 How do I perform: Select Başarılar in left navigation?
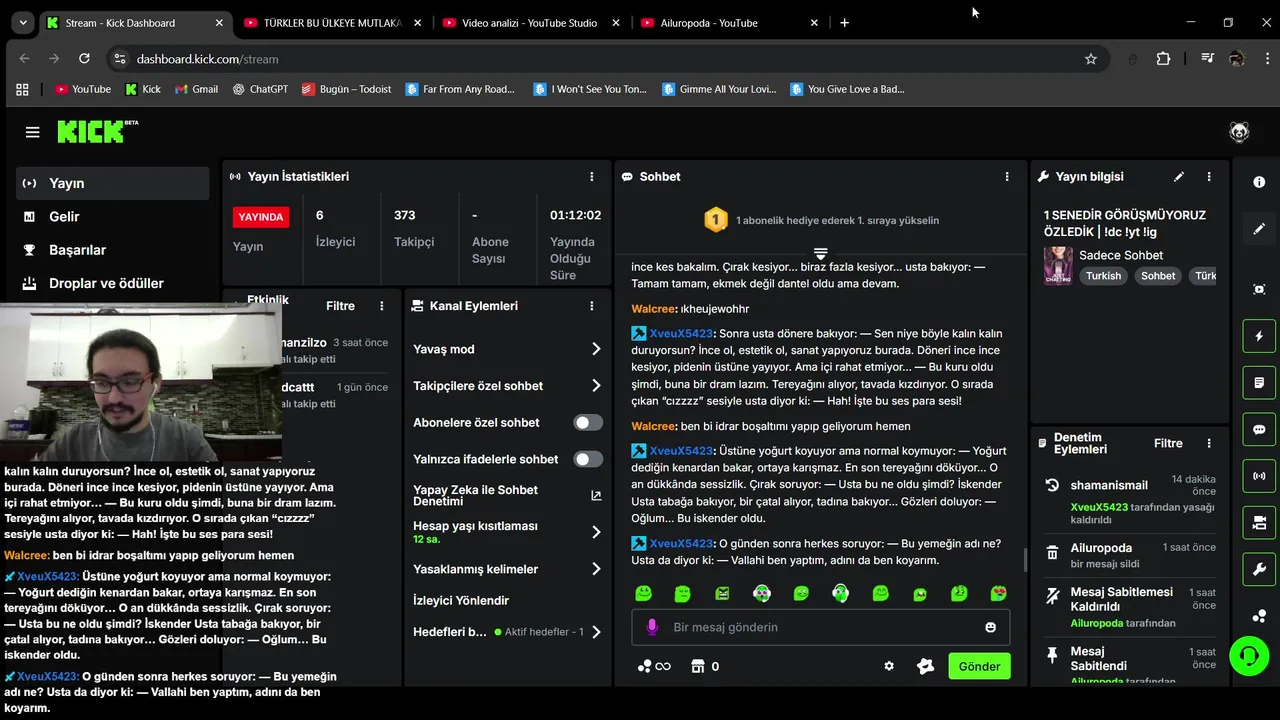click(112, 250)
